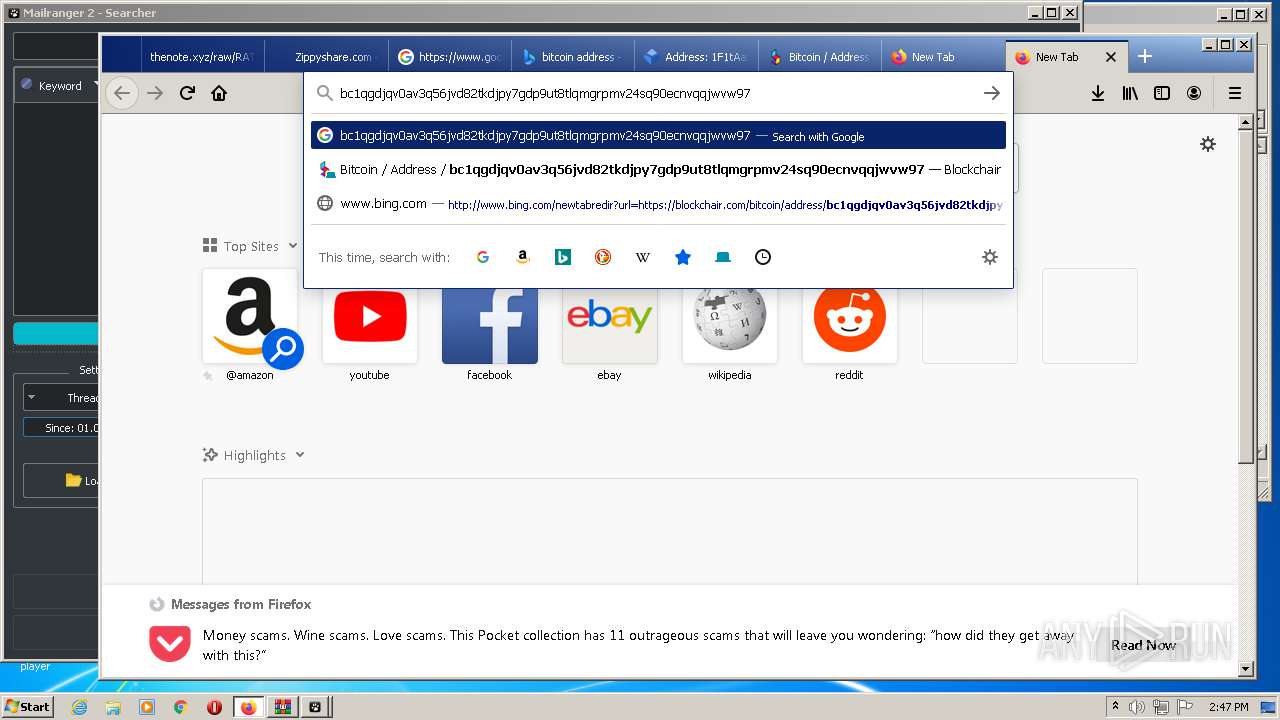The width and height of the screenshot is (1280, 720).
Task: Open search settings gear in dropdown
Action: click(990, 257)
